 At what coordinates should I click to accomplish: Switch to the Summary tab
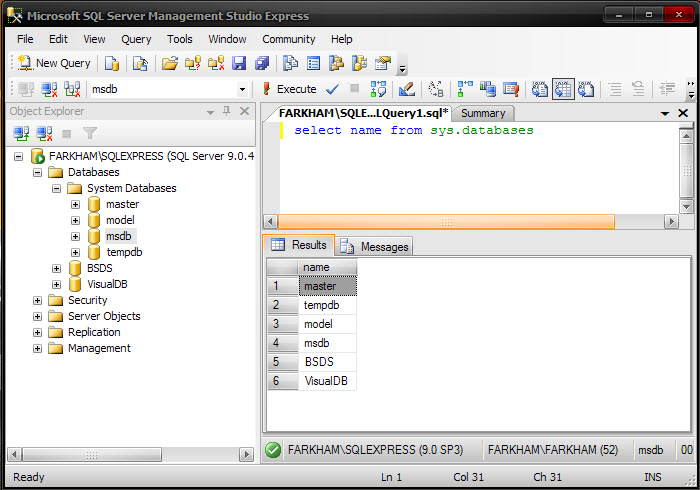(x=483, y=113)
